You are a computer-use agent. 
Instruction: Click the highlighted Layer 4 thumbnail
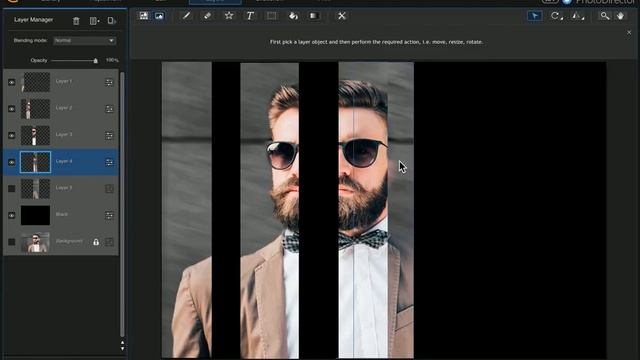click(x=36, y=162)
